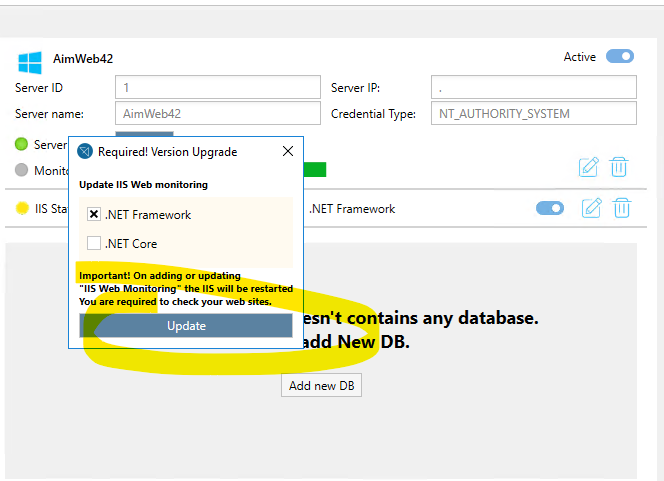Click the Server name: label

pos(49,114)
